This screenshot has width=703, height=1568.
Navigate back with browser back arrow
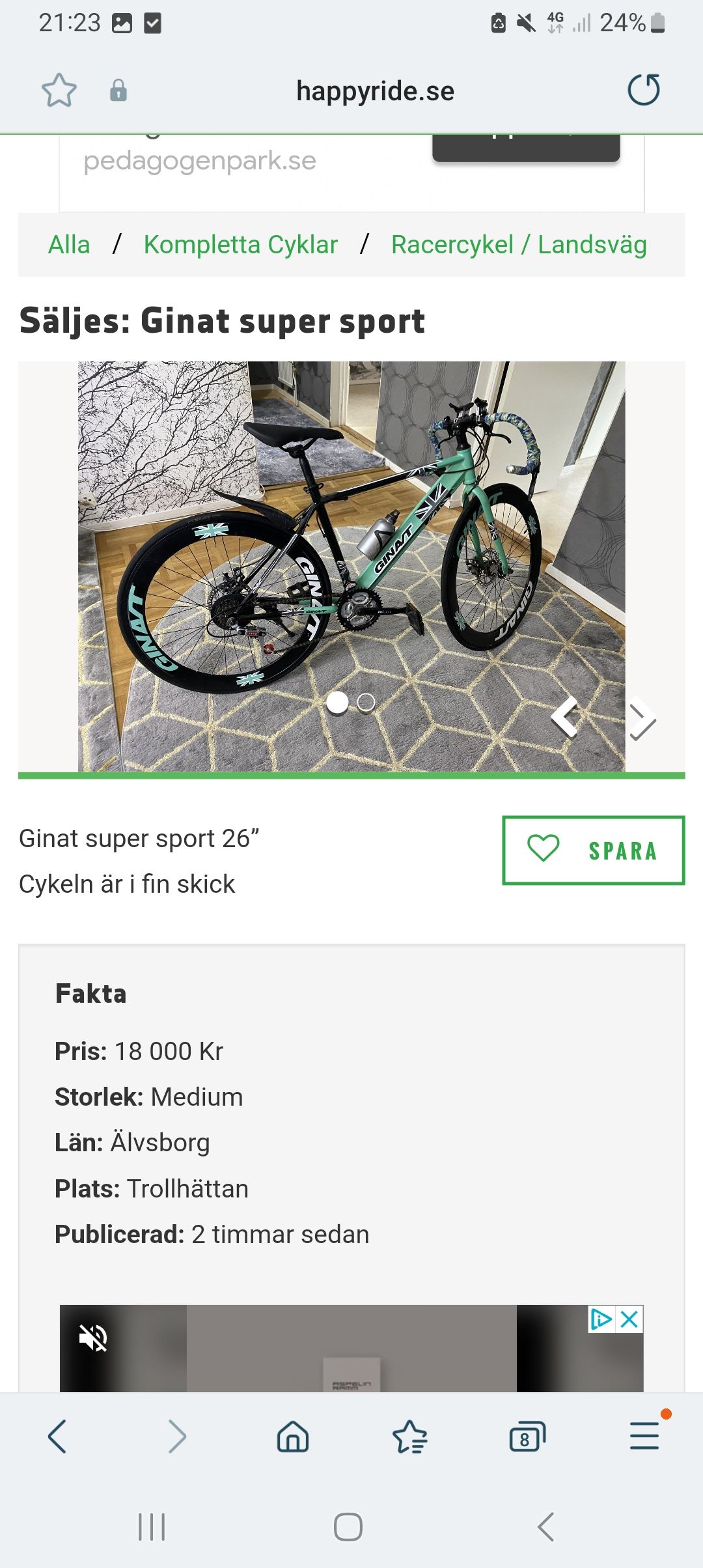(x=57, y=1436)
